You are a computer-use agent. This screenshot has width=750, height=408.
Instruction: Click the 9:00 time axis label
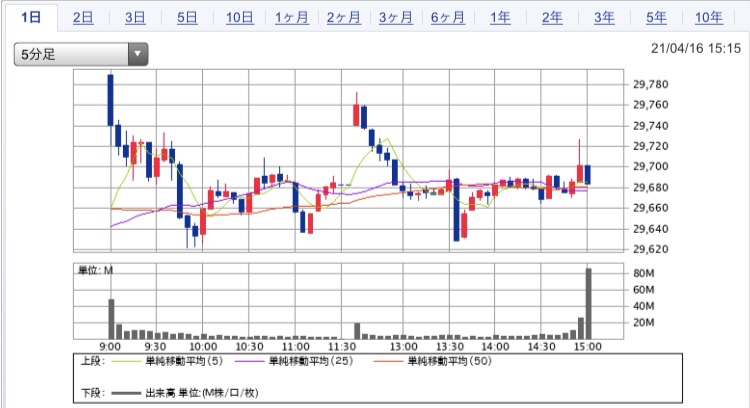pos(110,347)
